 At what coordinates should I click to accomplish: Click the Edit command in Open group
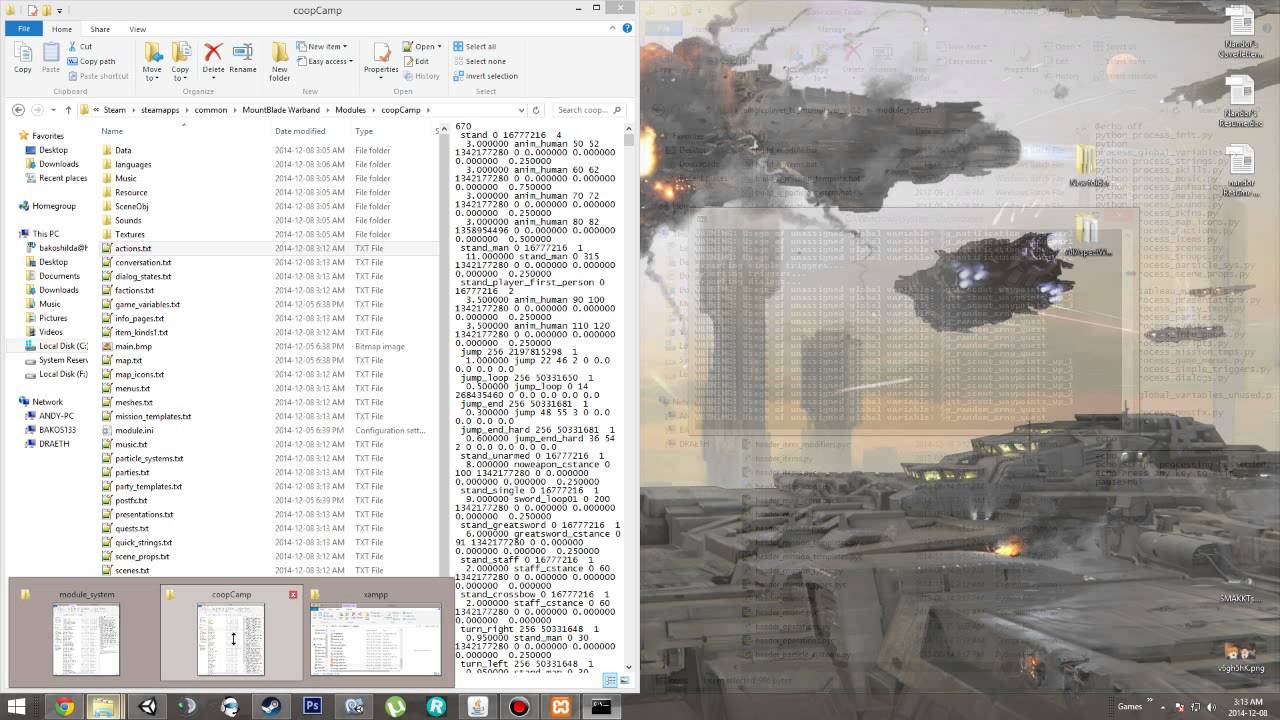tap(416, 61)
